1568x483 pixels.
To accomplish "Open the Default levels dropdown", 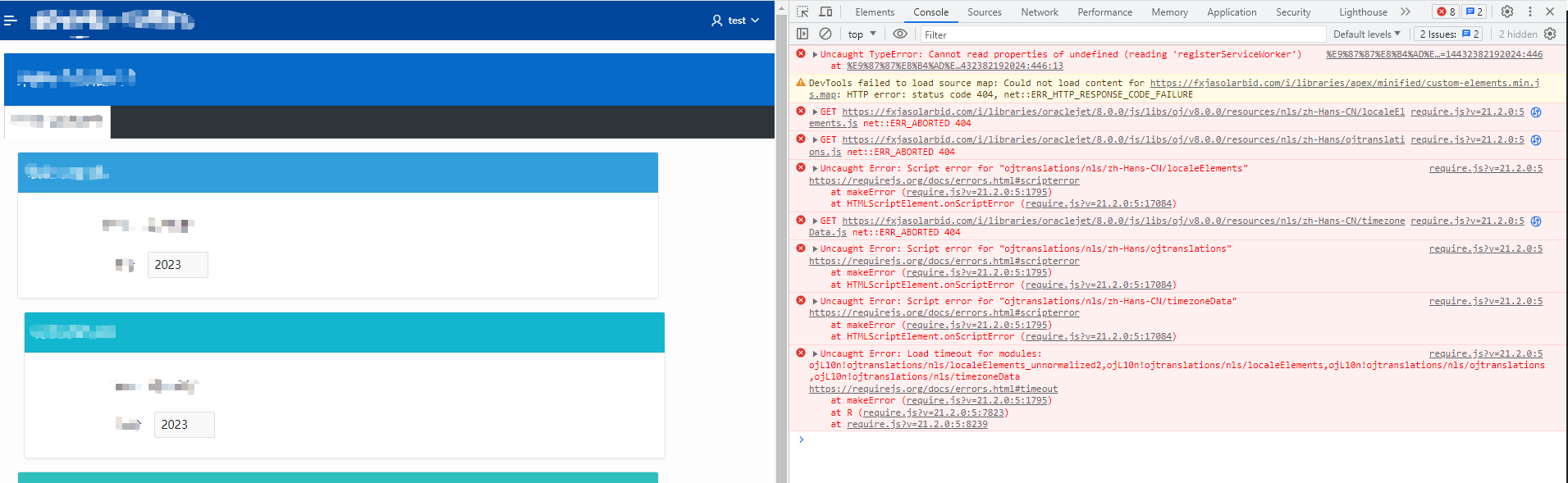I will pos(1366,34).
